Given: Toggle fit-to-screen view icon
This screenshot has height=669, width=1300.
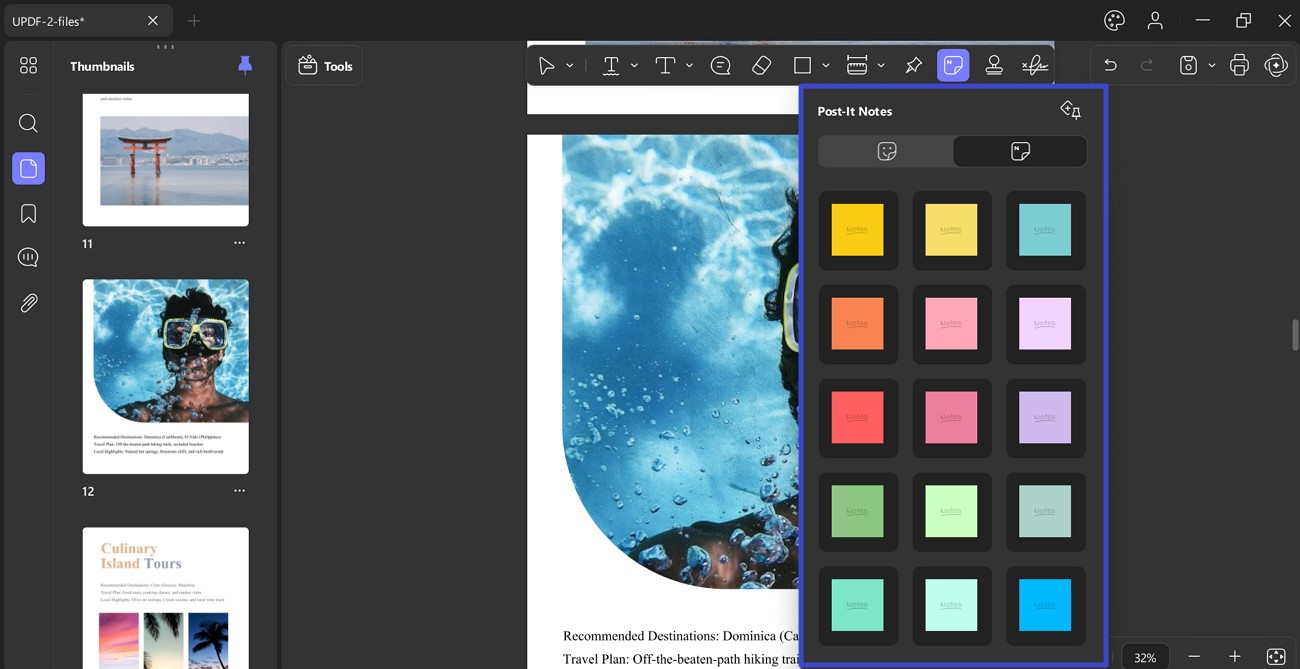Looking at the screenshot, I should [x=1276, y=657].
